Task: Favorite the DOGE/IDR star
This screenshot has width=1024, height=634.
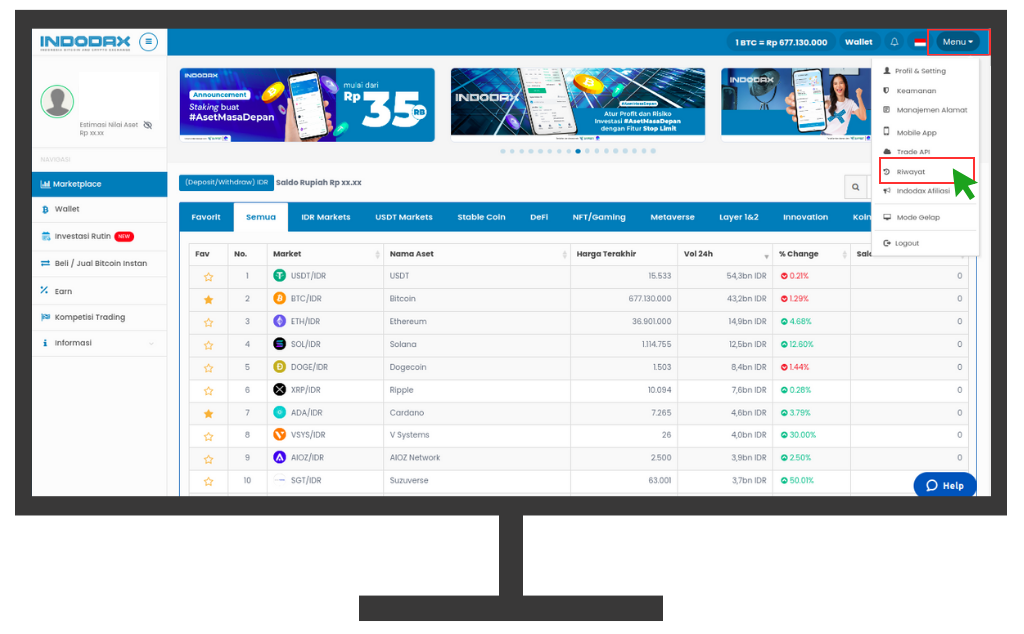Action: click(208, 368)
